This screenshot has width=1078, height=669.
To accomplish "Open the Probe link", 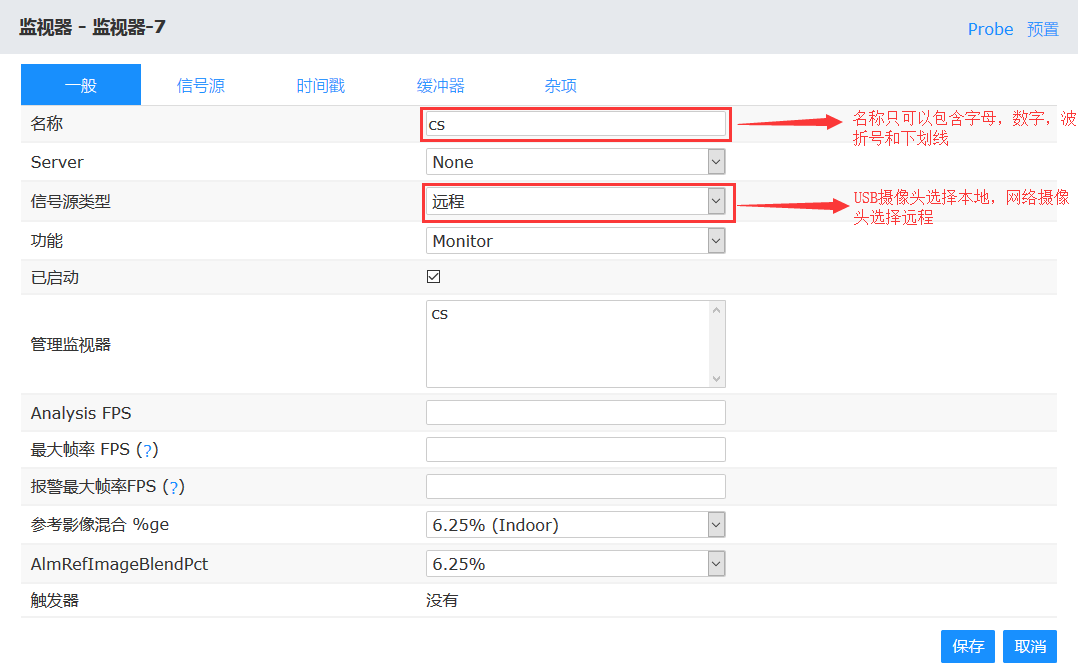I will pos(990,29).
